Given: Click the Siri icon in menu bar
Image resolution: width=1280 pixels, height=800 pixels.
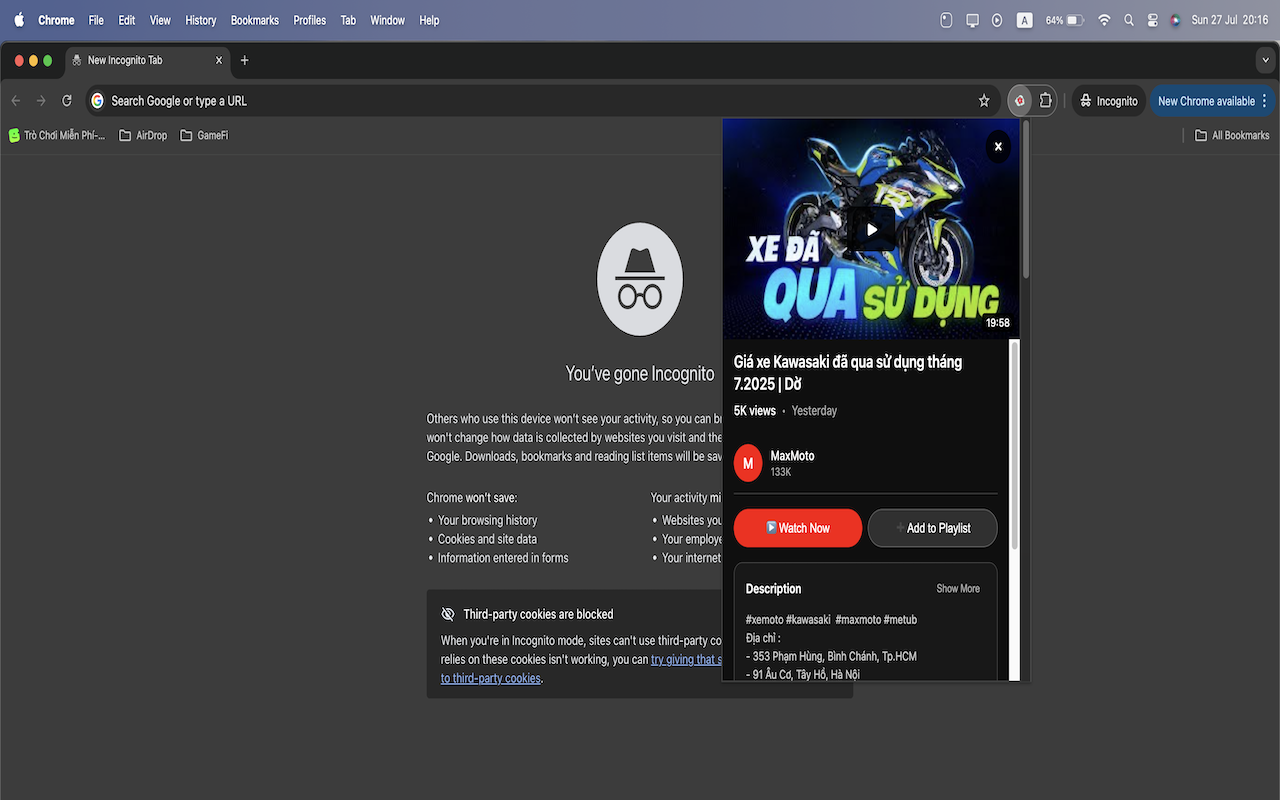Looking at the screenshot, I should [1175, 20].
